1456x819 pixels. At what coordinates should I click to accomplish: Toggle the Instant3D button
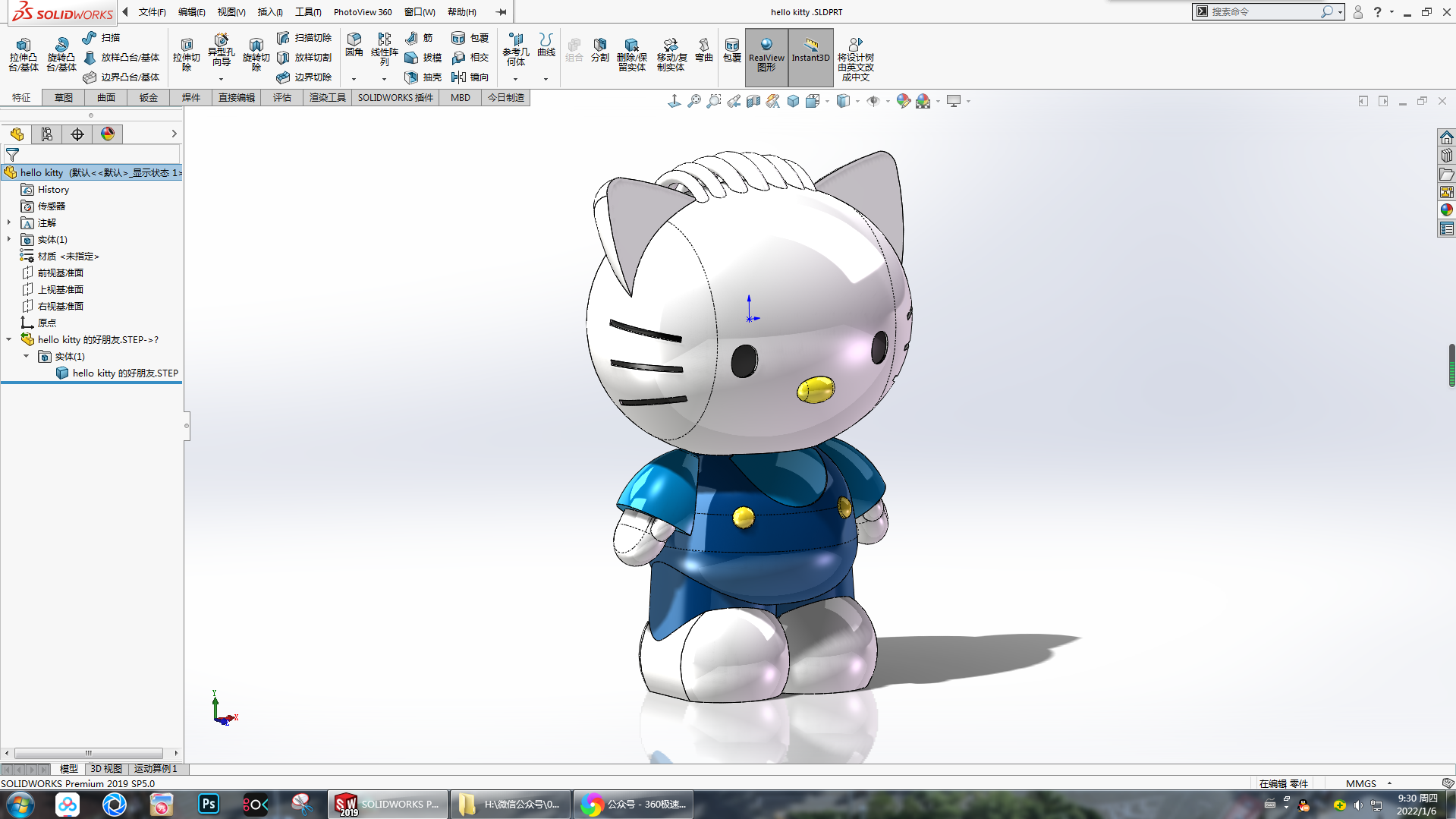[x=810, y=57]
